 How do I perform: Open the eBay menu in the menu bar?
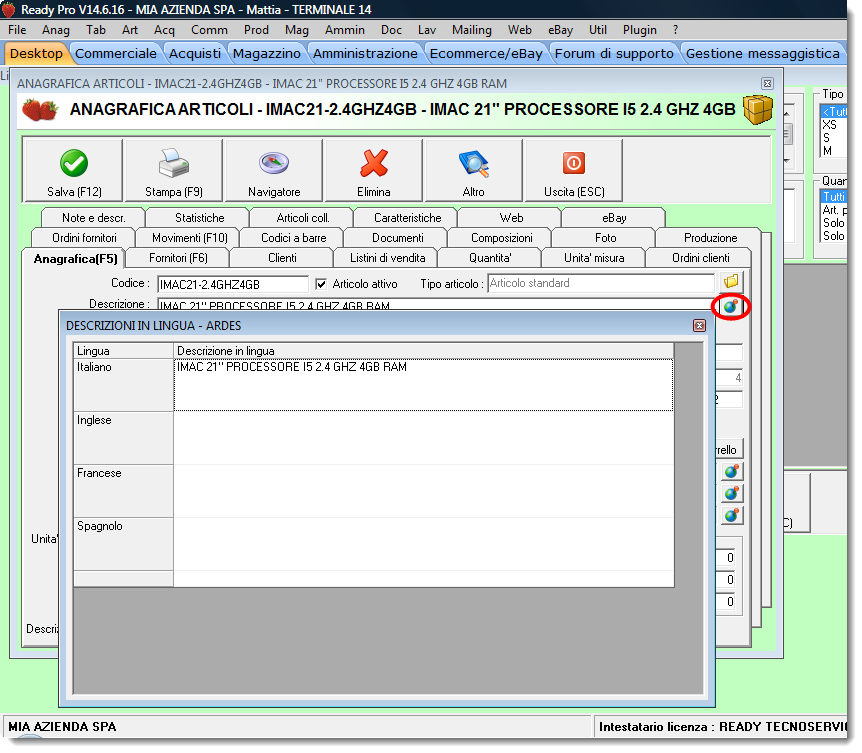coord(560,30)
